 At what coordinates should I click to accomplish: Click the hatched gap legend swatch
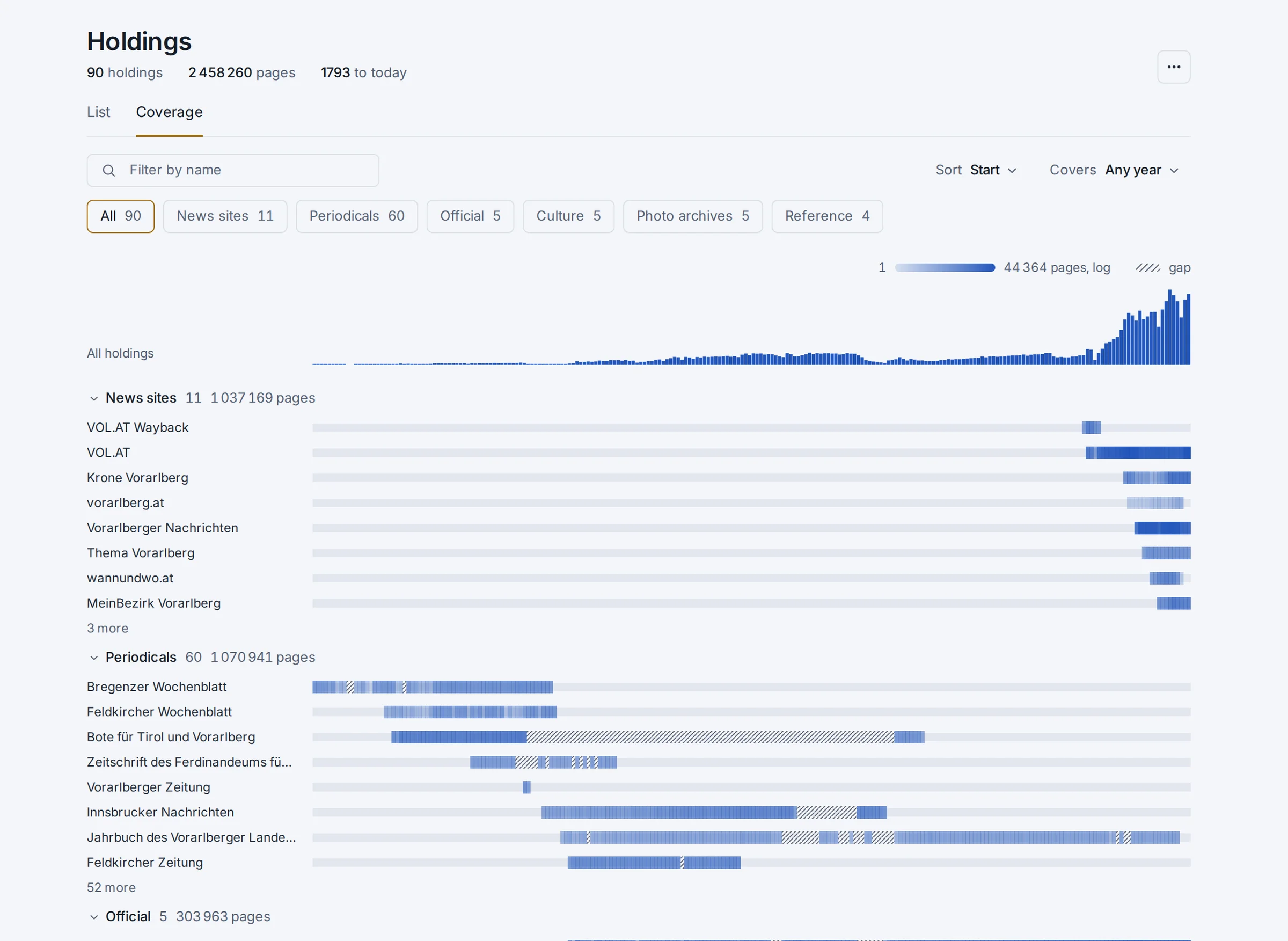pyautogui.click(x=1147, y=268)
